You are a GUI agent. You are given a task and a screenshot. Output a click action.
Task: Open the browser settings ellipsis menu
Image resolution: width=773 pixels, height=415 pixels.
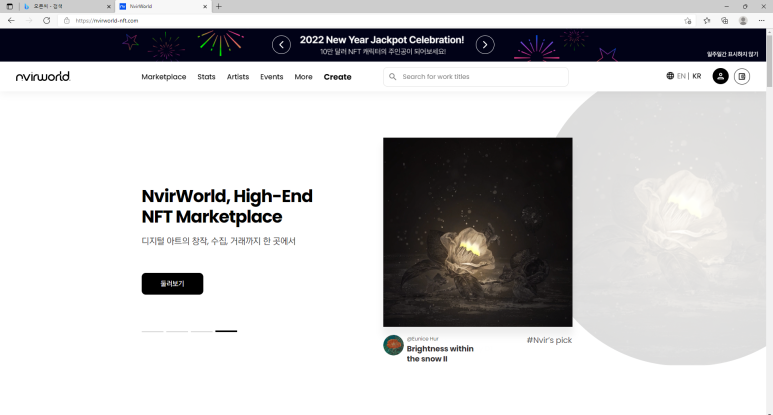coord(762,21)
